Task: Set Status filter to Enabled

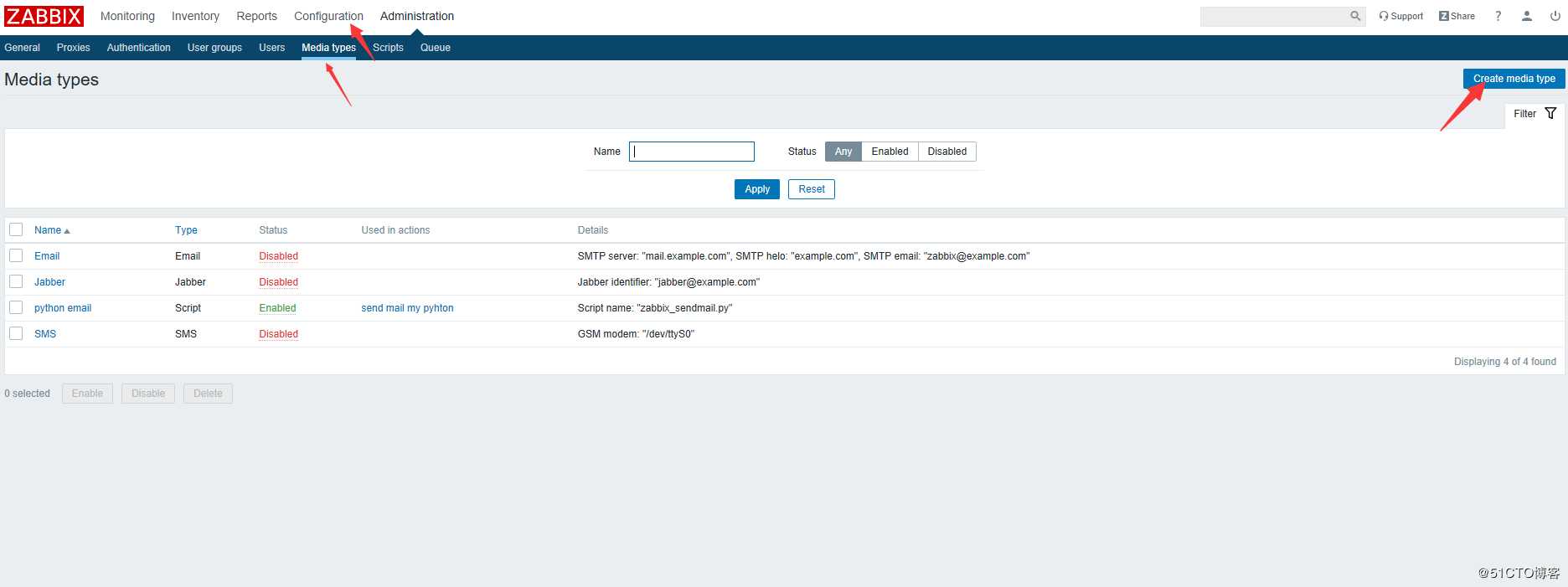Action: tap(890, 152)
